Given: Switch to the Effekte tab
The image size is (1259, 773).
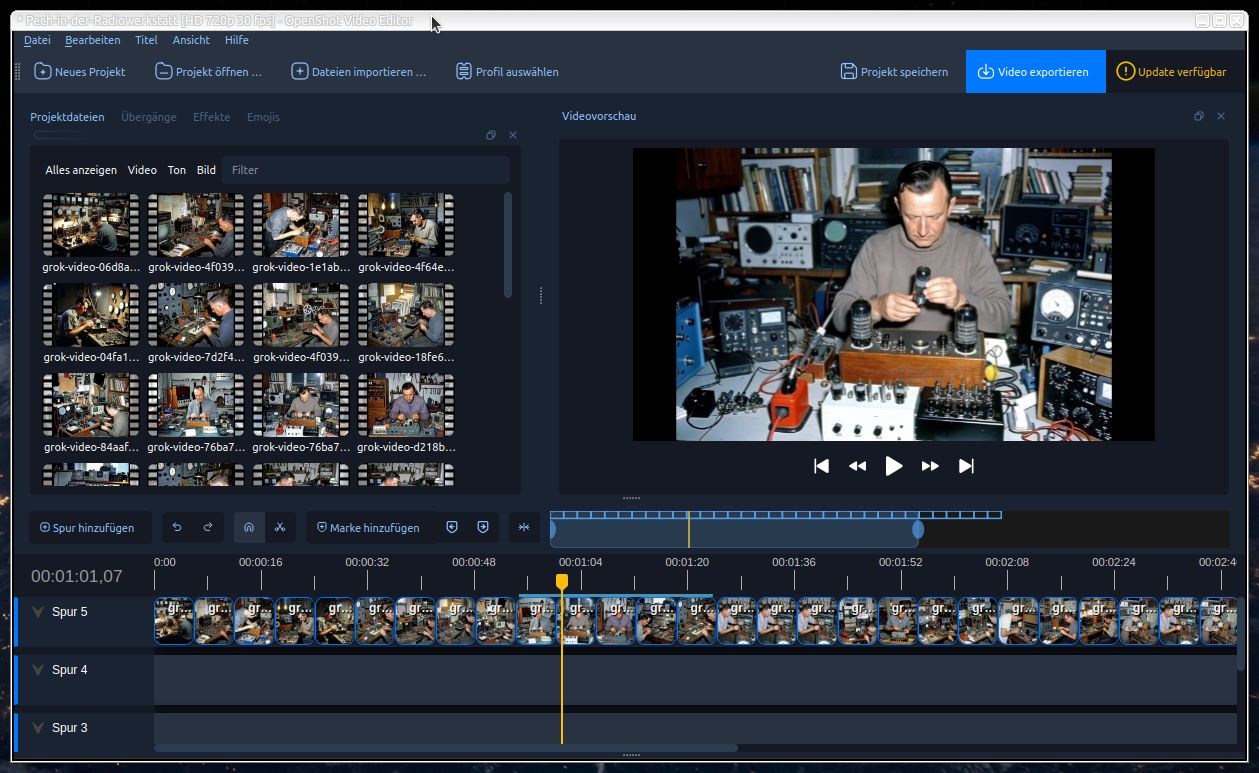Looking at the screenshot, I should pyautogui.click(x=211, y=117).
